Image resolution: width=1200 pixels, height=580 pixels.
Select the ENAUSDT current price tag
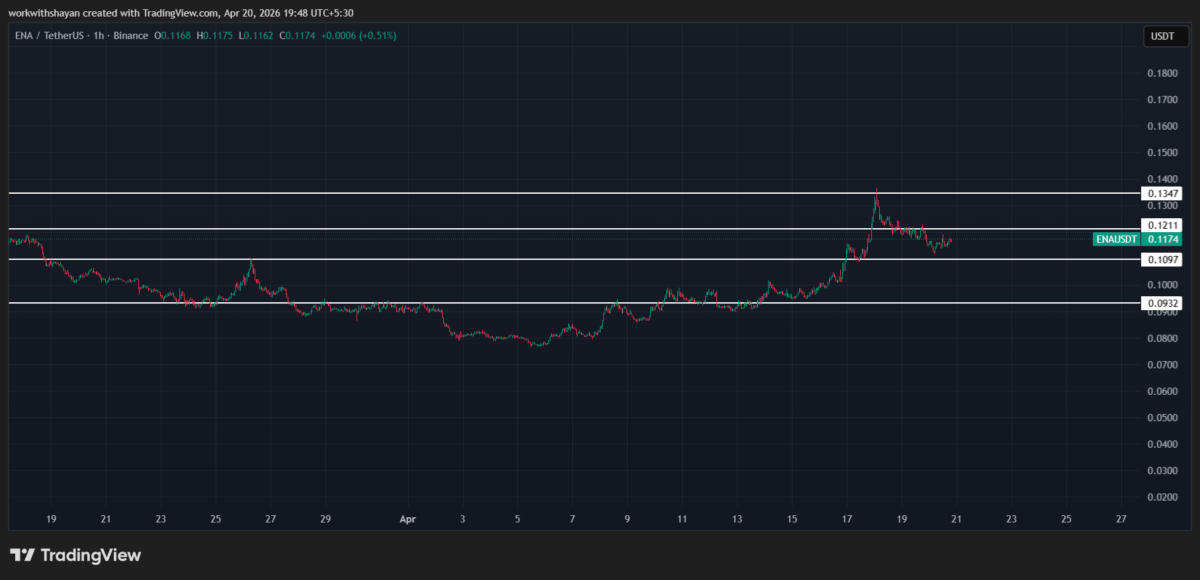[x=1136, y=239]
